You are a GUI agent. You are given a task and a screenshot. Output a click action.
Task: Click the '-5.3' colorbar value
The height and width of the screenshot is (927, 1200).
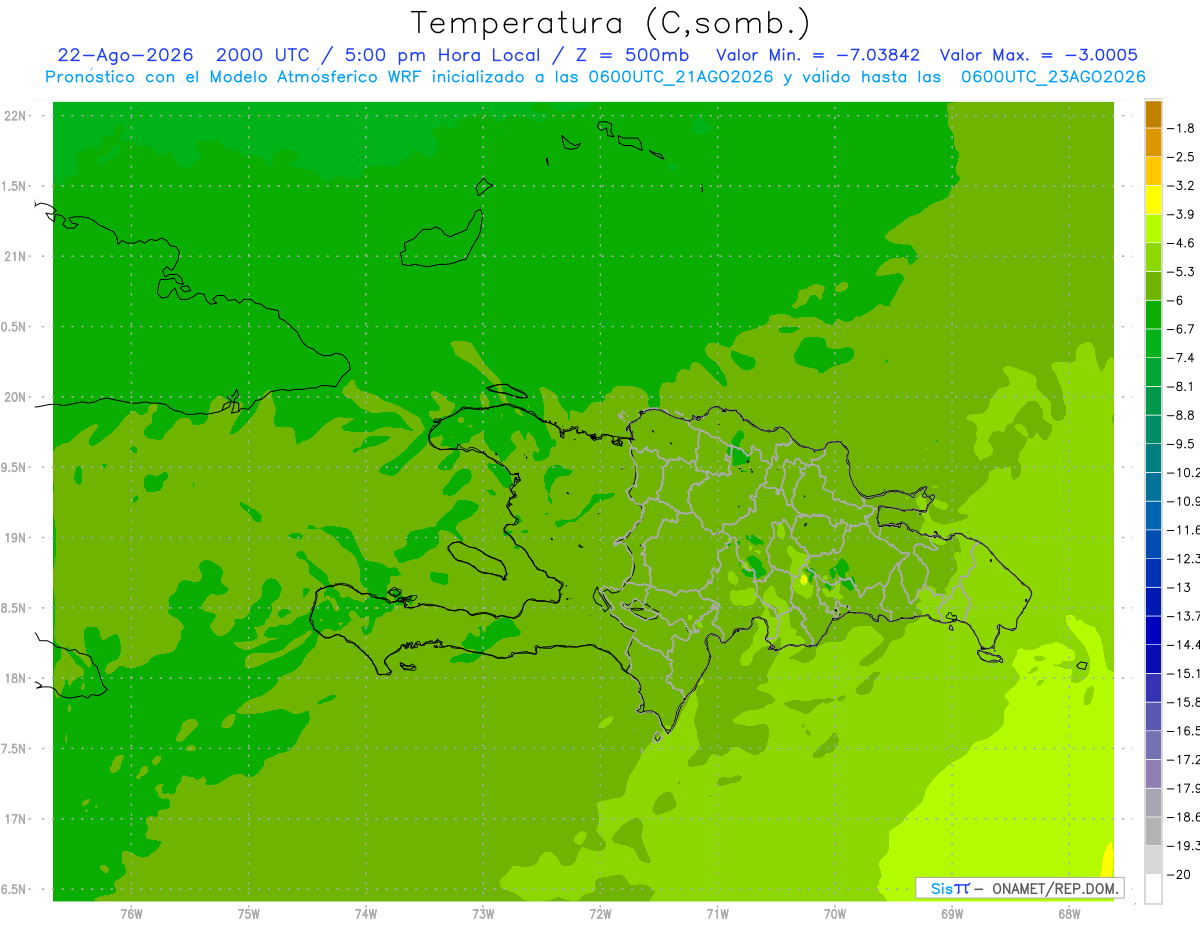[x=1180, y=271]
